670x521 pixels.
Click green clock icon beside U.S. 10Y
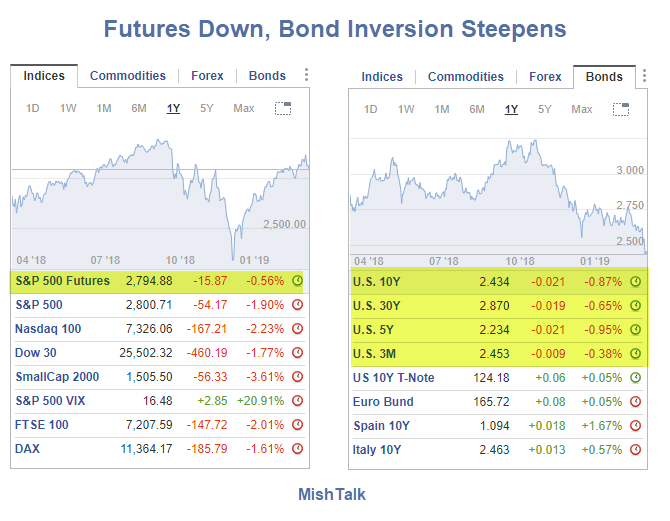[635, 281]
